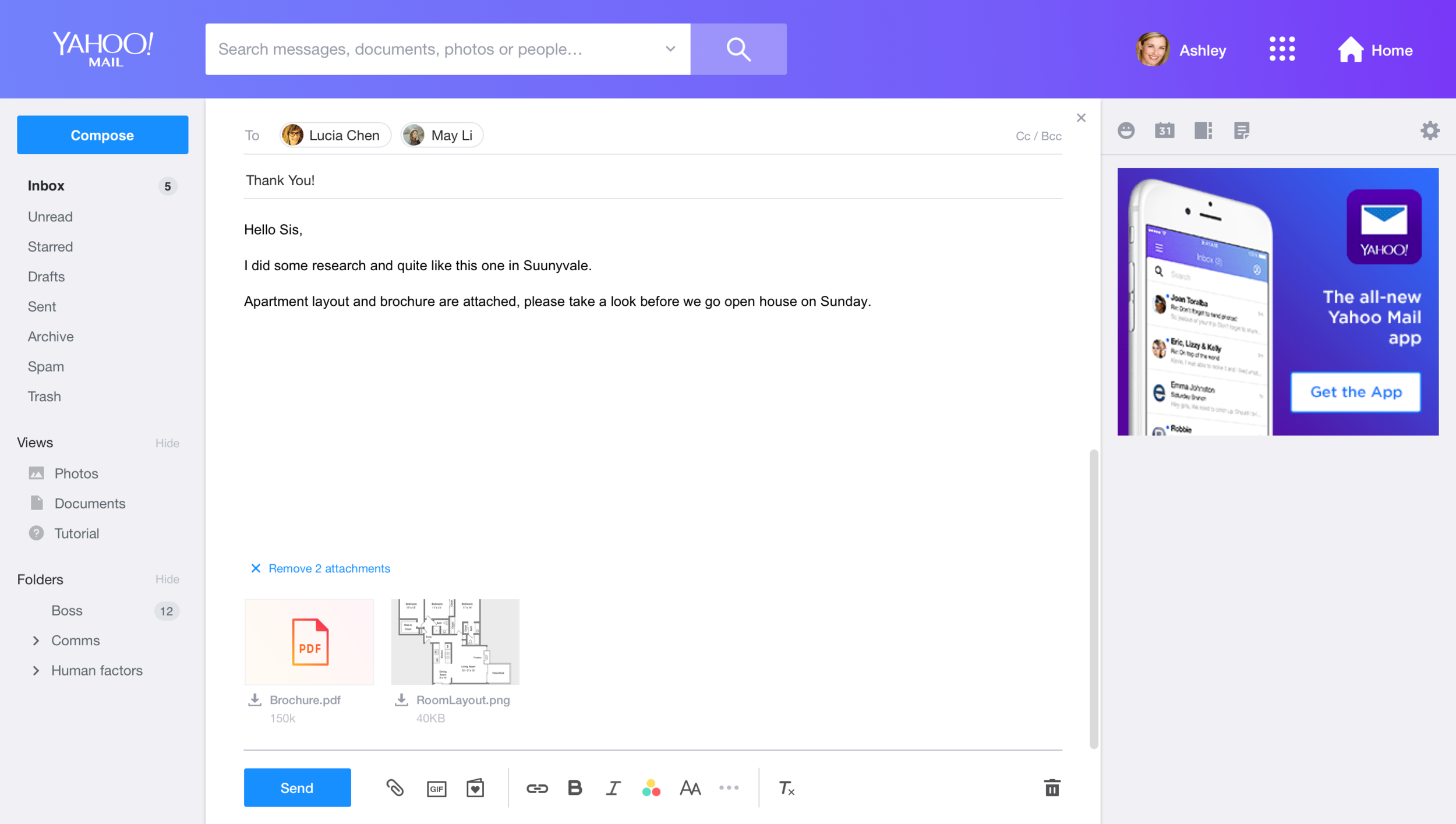The height and width of the screenshot is (824, 1456).
Task: Open the RoomLayout.png attachment thumbnail
Action: pyautogui.click(x=455, y=641)
